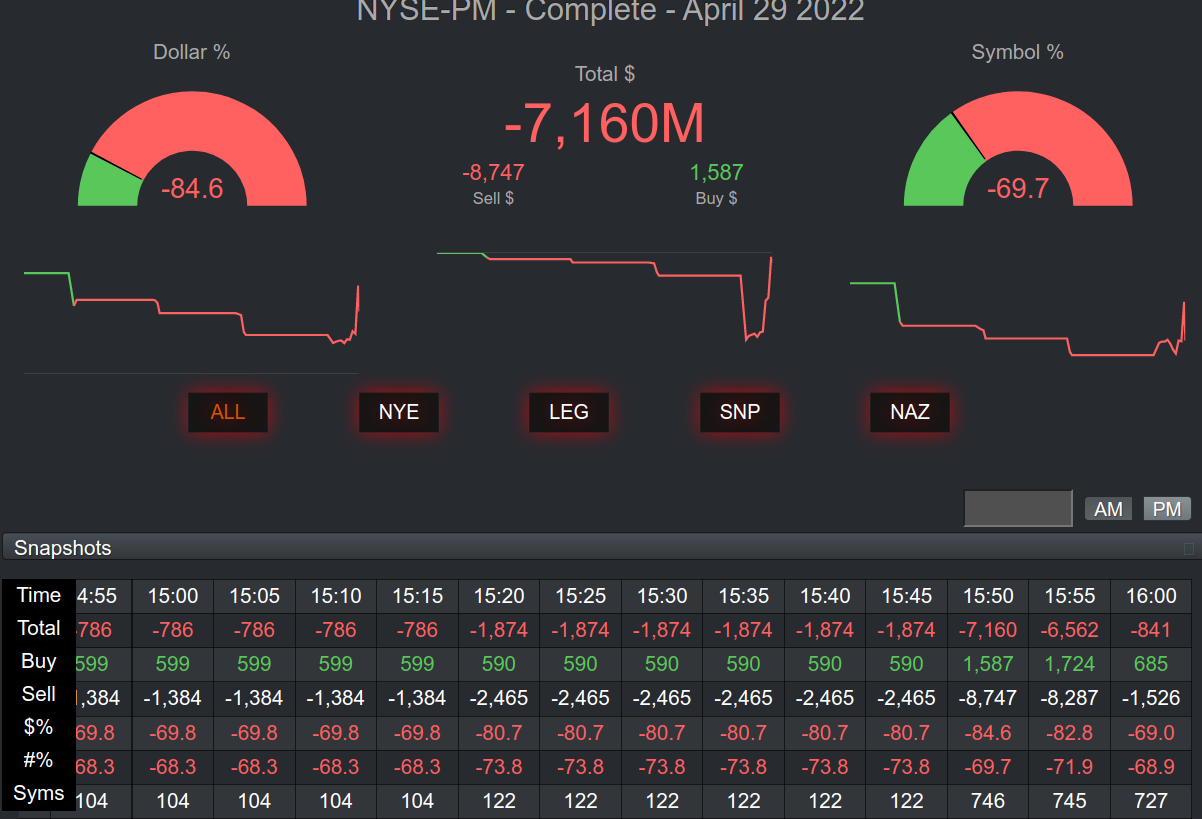Click Sell cell -2,465 in 15:45 column
Image resolution: width=1202 pixels, height=819 pixels.
click(907, 698)
